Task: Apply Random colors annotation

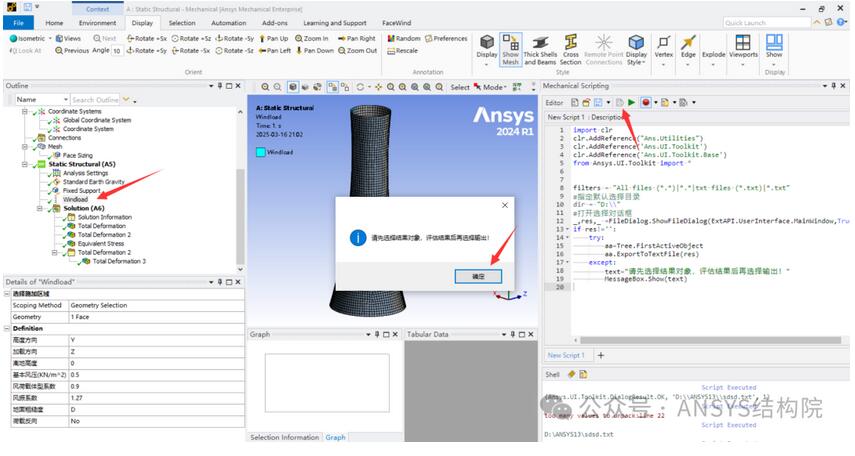Action: (408, 38)
